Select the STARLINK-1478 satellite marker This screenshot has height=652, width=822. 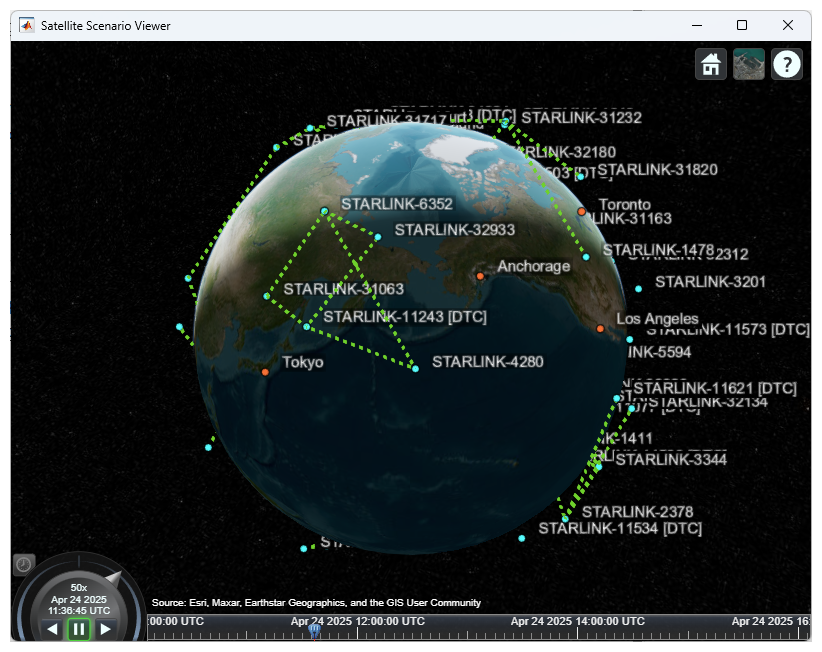(x=586, y=257)
